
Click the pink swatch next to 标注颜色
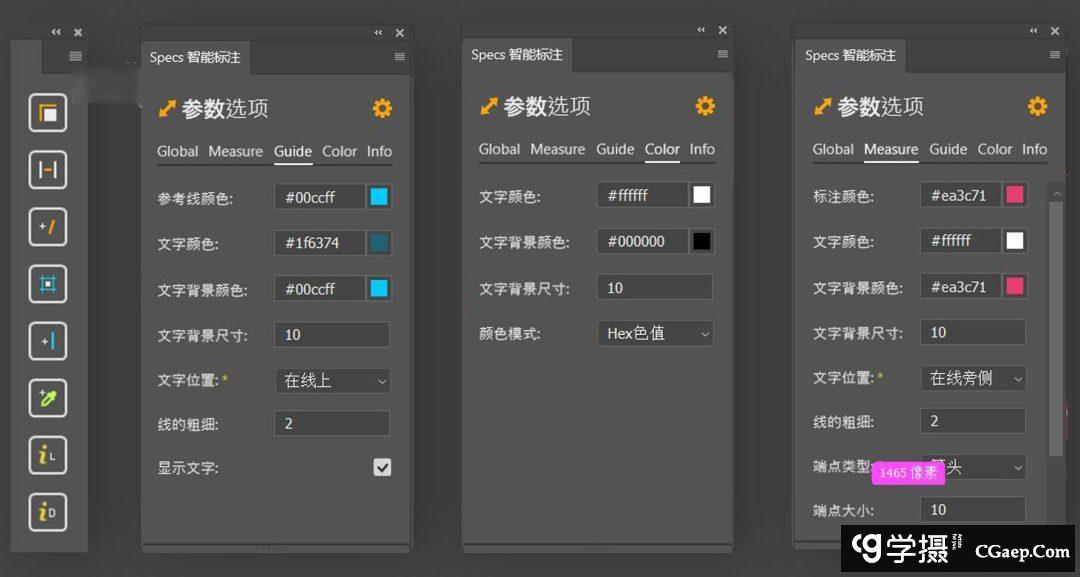[x=1015, y=195]
